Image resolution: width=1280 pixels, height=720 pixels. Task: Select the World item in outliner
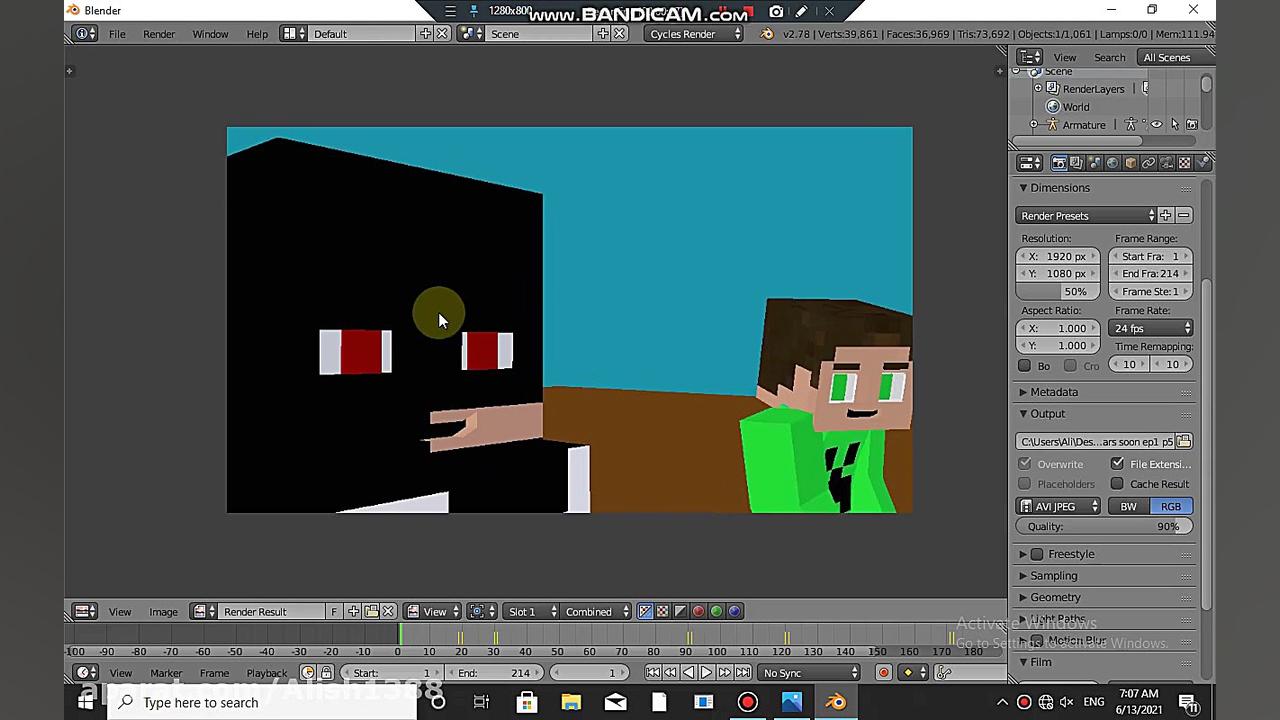1076,107
